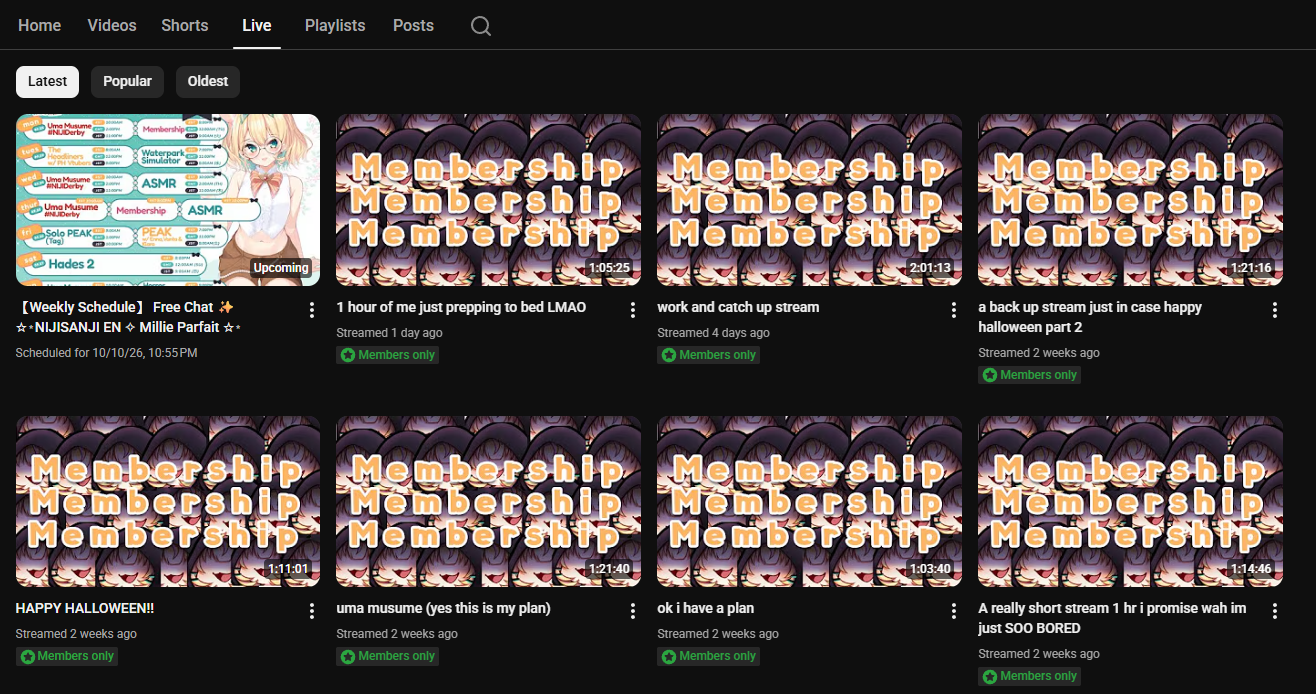
Task: Click Members only badge under 'A really short stream'
Action: 1030,676
